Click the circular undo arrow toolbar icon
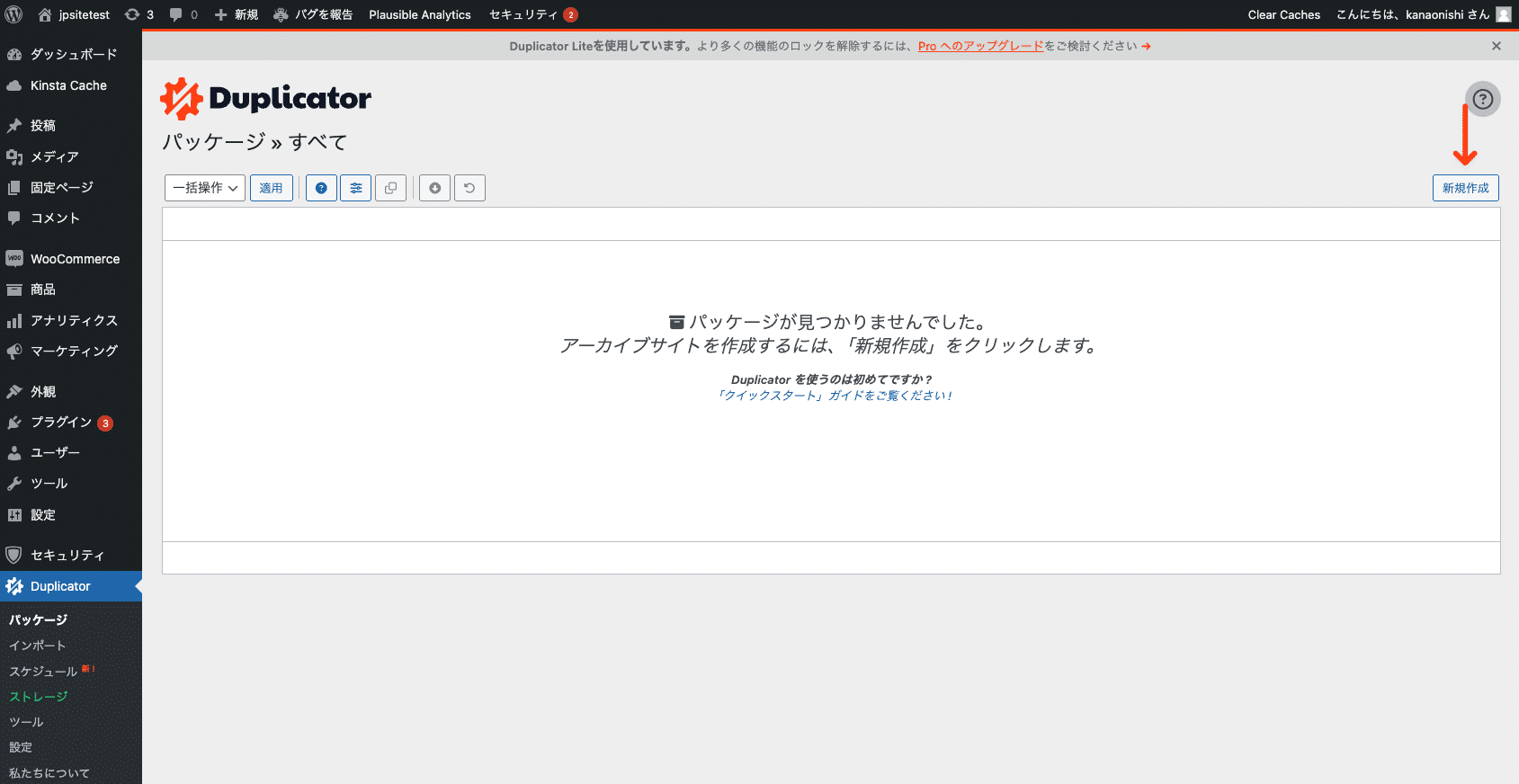 point(469,188)
